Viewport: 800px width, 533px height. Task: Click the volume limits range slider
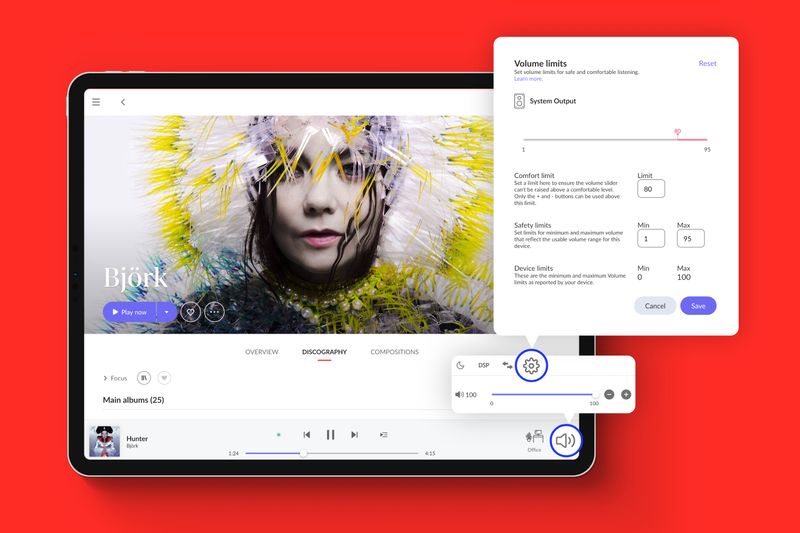[615, 139]
